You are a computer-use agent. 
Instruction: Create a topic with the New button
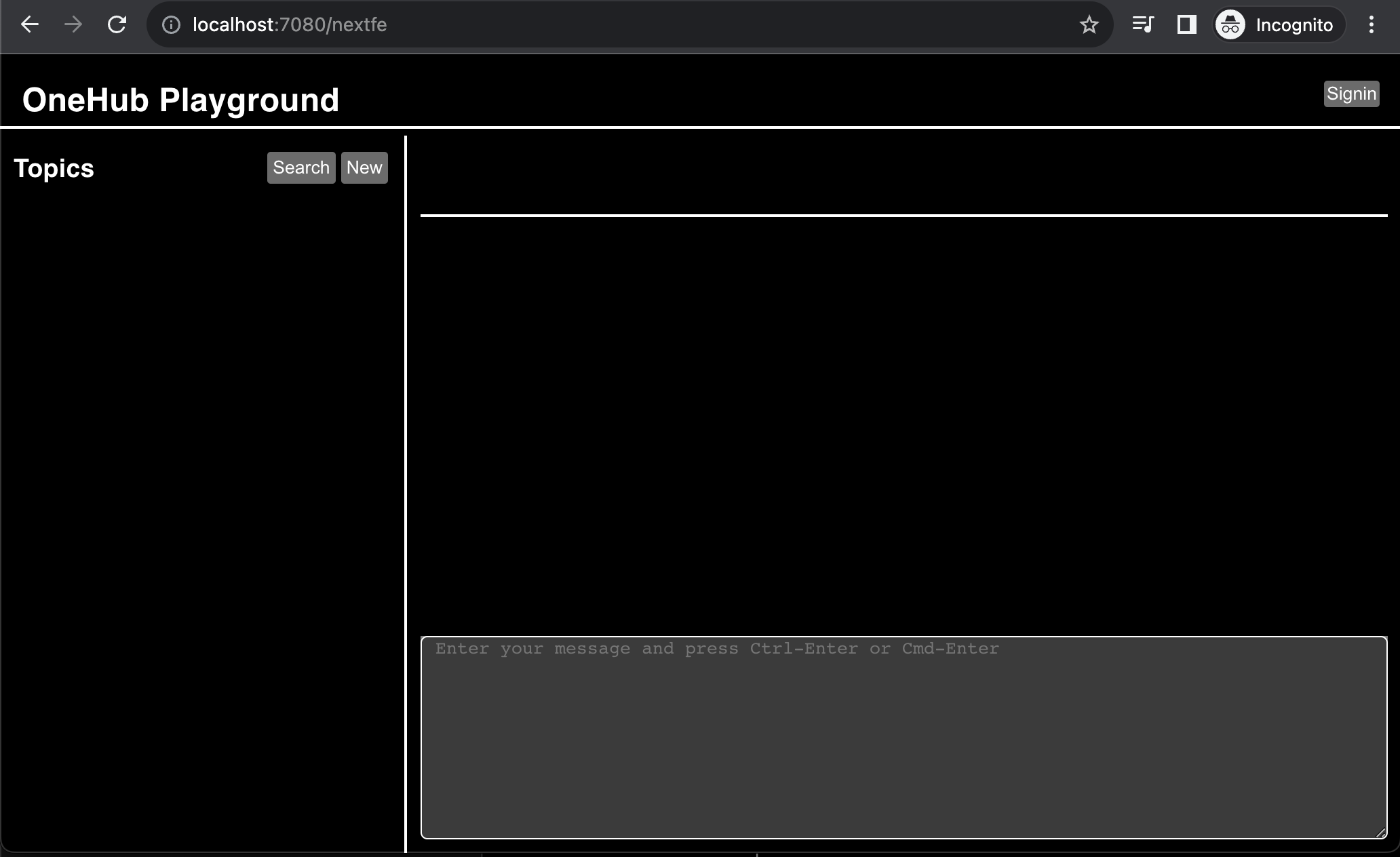pos(364,167)
